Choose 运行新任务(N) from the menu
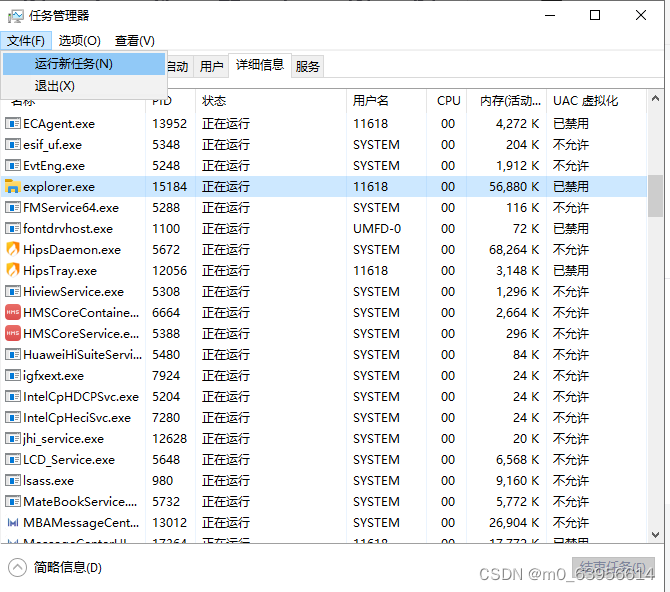670x592 pixels. 84,64
